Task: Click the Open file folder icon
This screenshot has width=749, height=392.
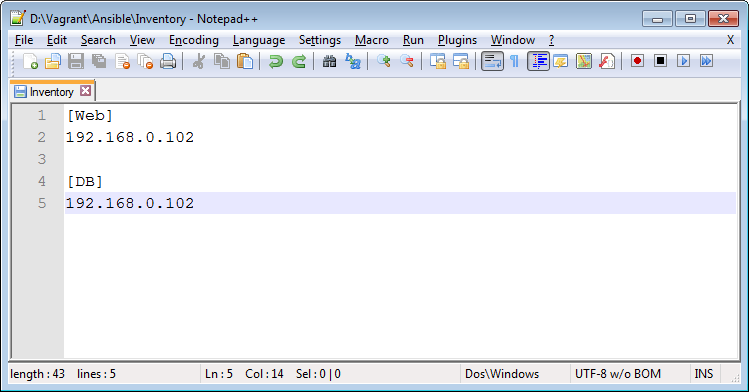Action: pos(53,61)
